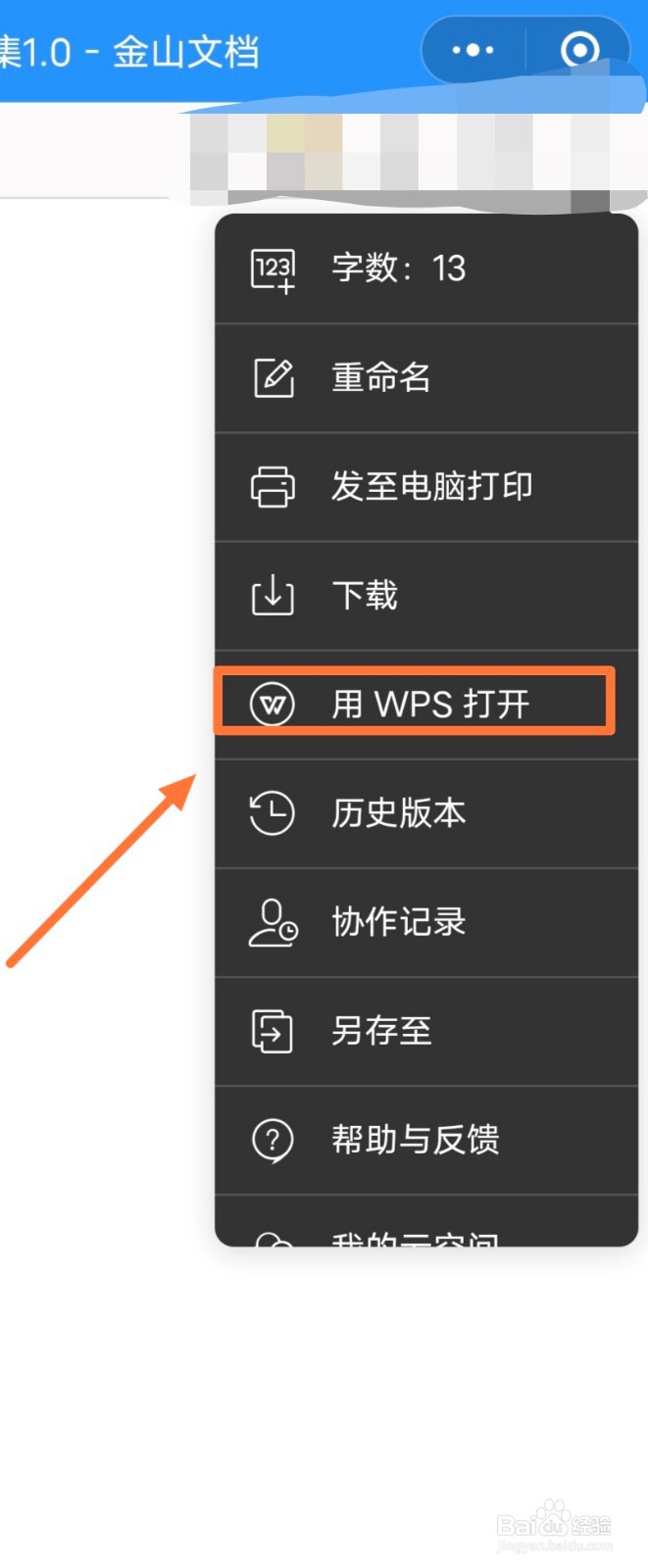Choose 发至电脑打印 option

(426, 487)
